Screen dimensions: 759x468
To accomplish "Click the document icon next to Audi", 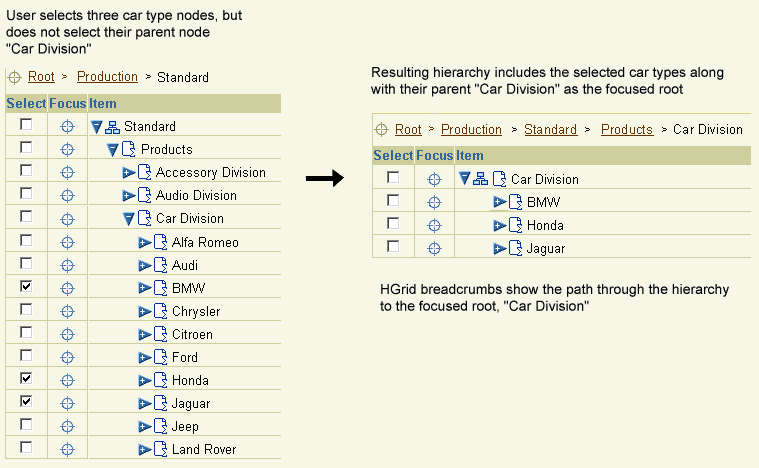I will (x=161, y=265).
